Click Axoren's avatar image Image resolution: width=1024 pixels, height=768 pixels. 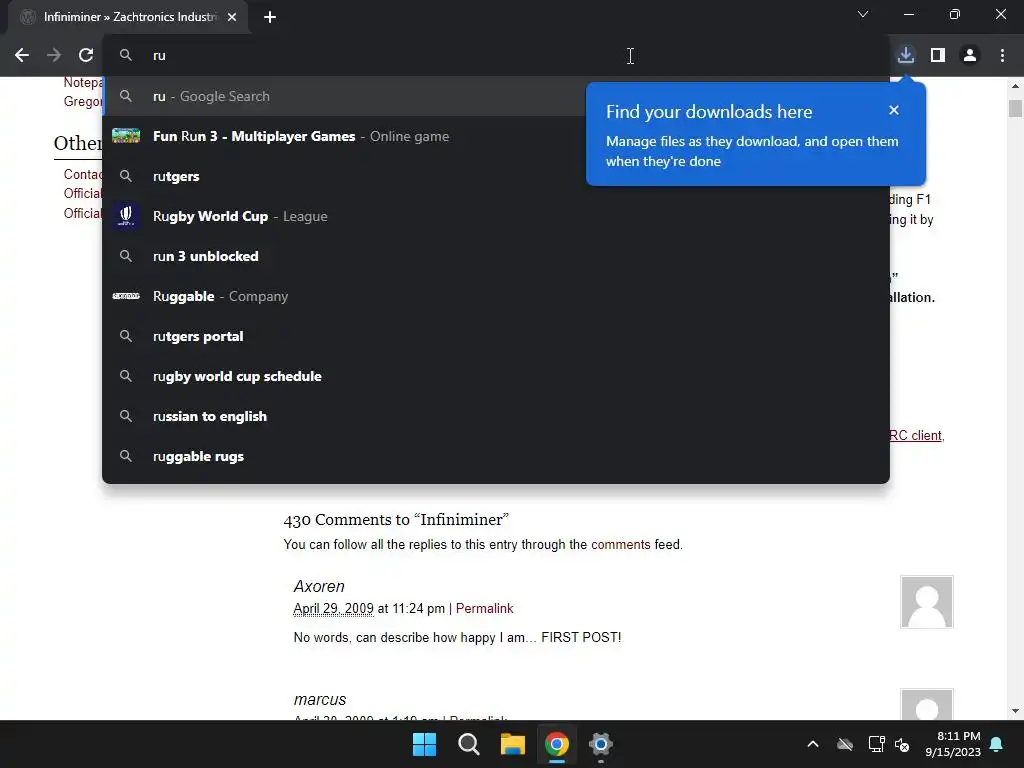tap(927, 601)
